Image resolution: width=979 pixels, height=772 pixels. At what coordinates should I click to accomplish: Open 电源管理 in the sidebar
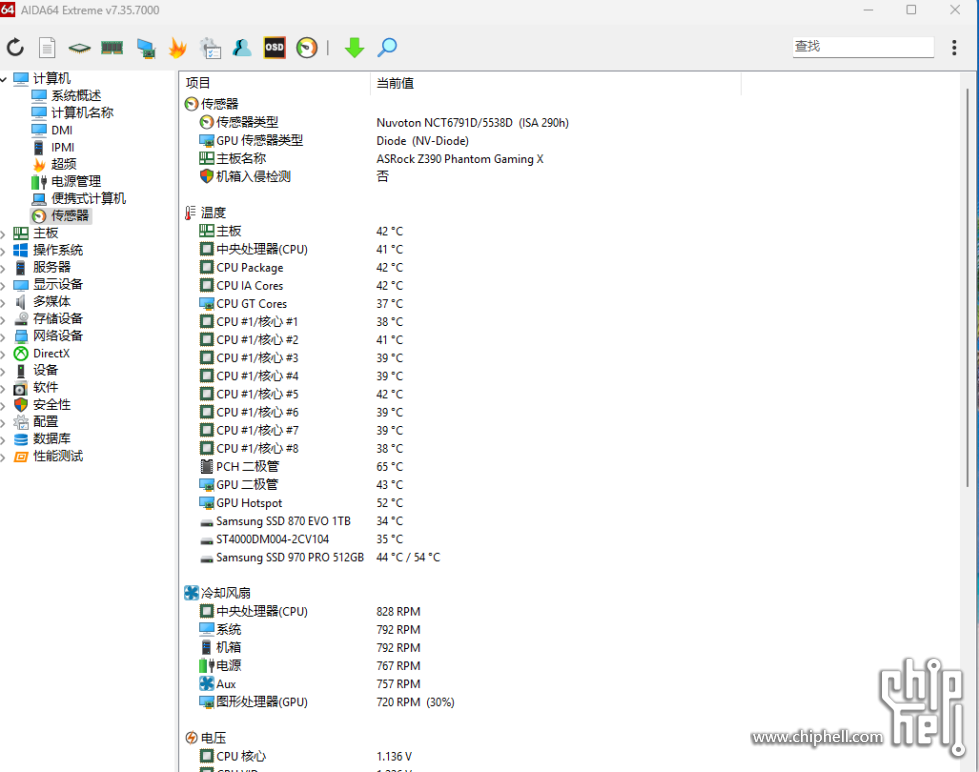(76, 182)
